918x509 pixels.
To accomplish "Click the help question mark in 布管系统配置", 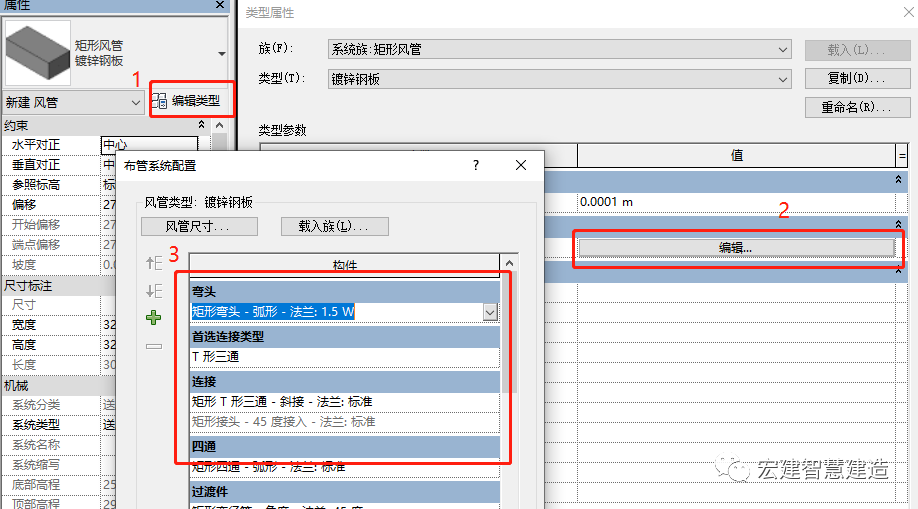I will coord(476,165).
